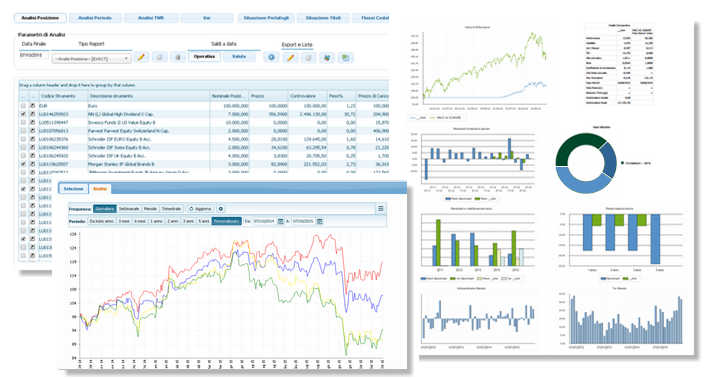The width and height of the screenshot is (713, 379).
Task: Sort by Prezzo column header
Action: coord(269,96)
